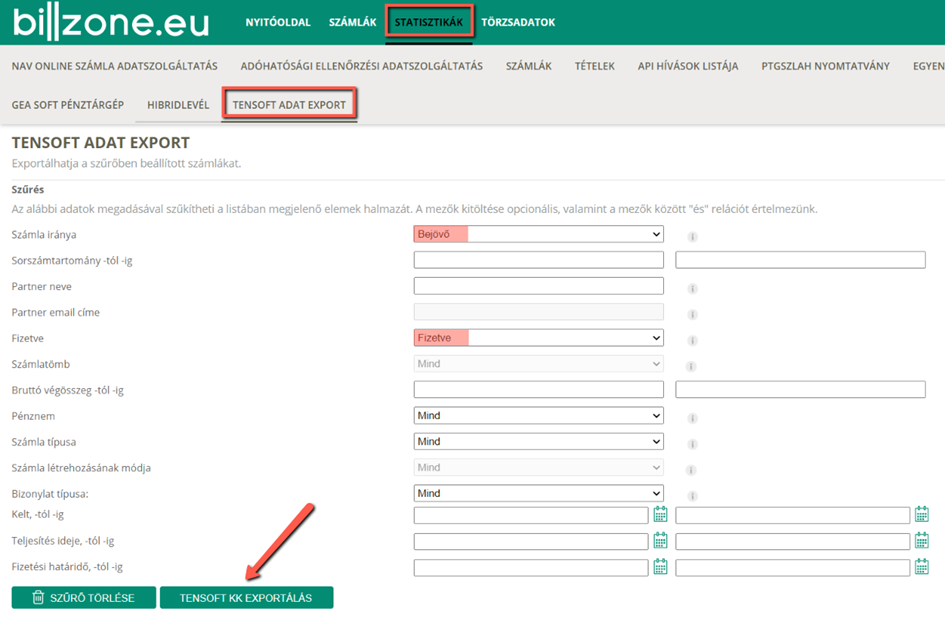Click Teljesítés ideje start date field
945x618 pixels.
531,541
